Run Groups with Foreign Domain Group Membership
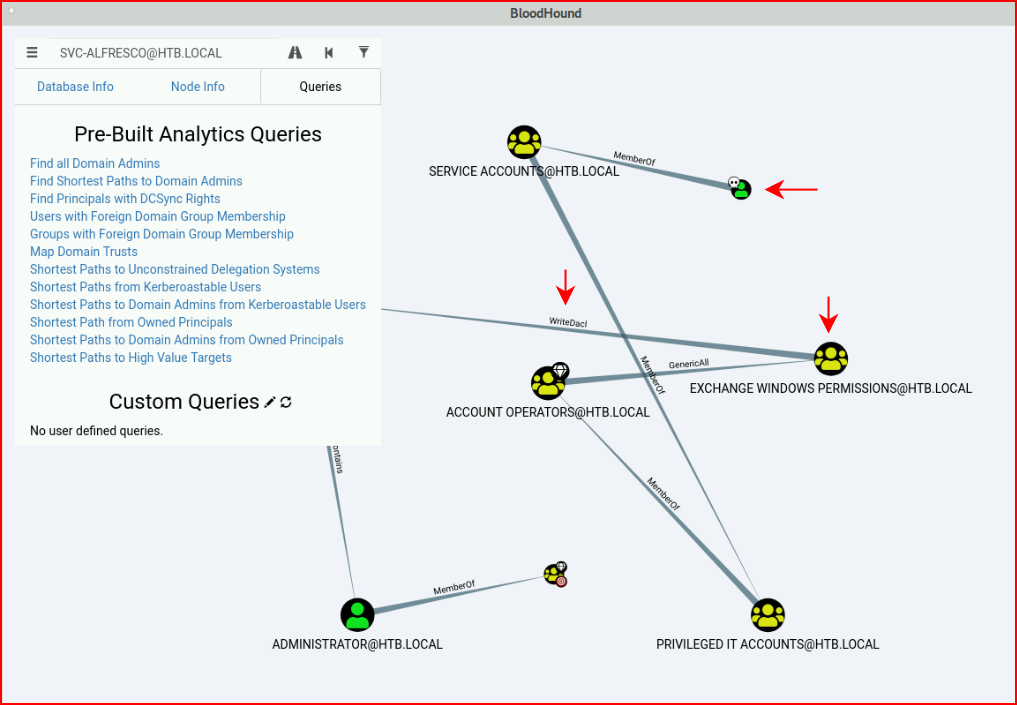 162,233
